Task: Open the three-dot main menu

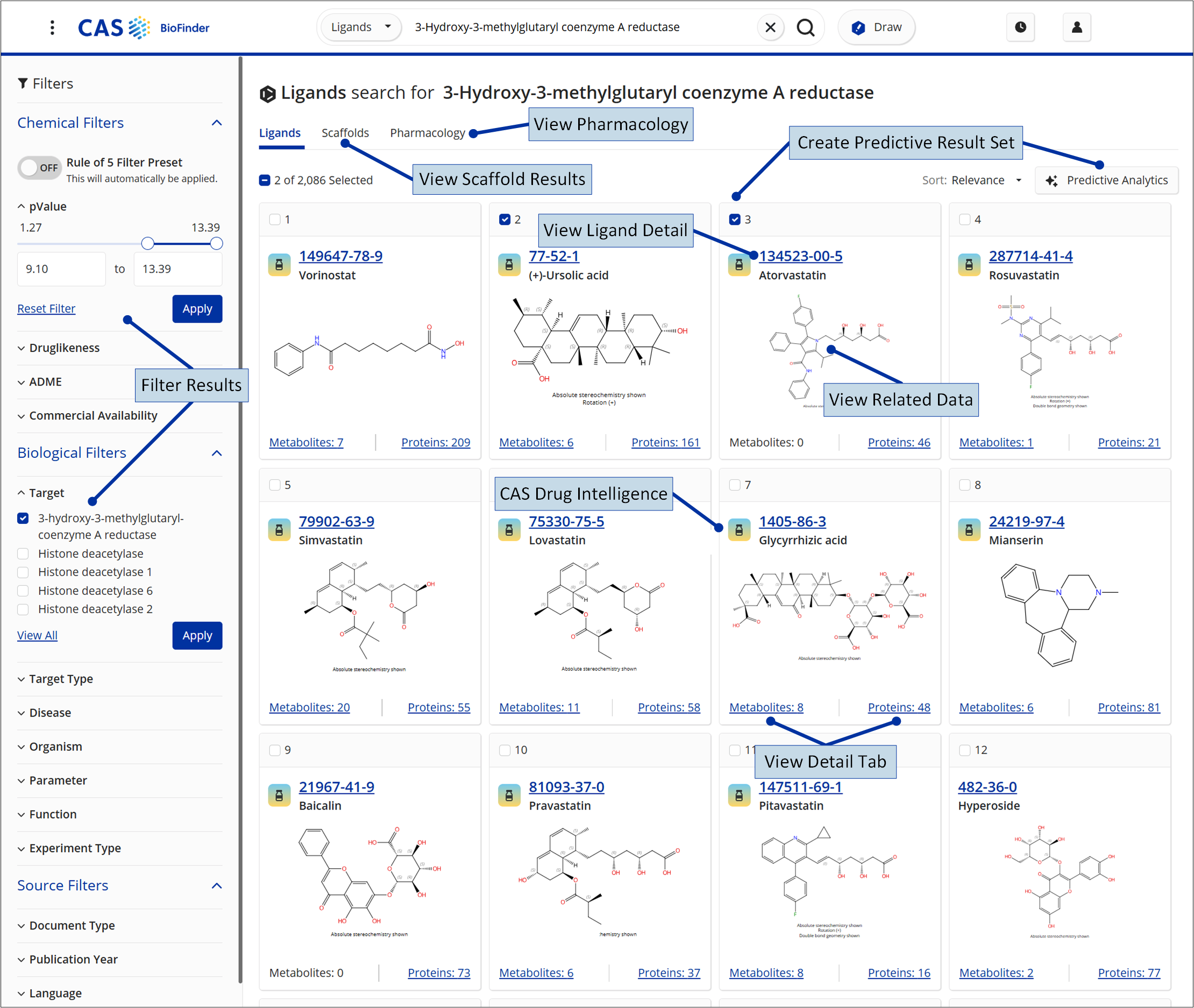Action: pos(52,27)
